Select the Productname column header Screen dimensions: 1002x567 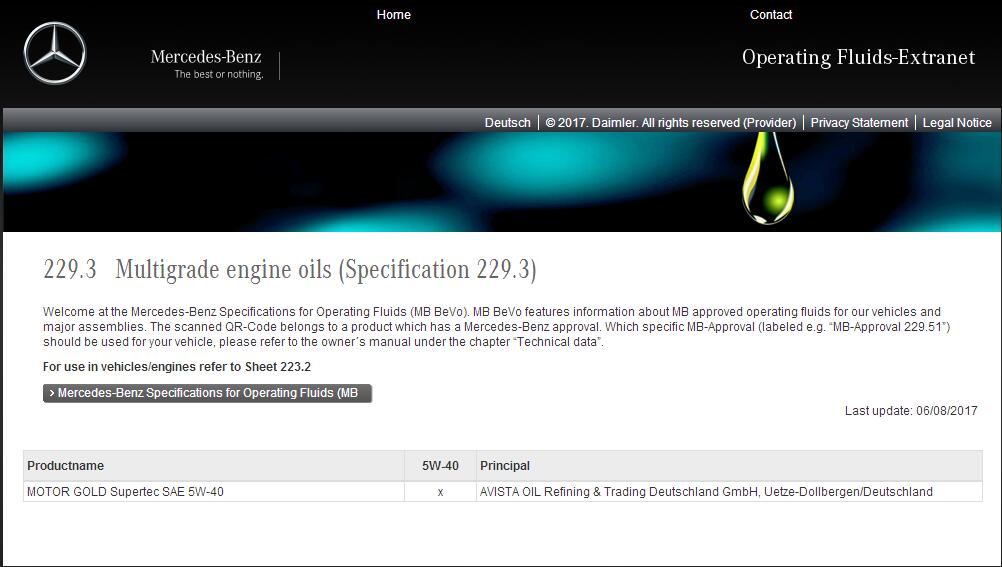point(213,466)
